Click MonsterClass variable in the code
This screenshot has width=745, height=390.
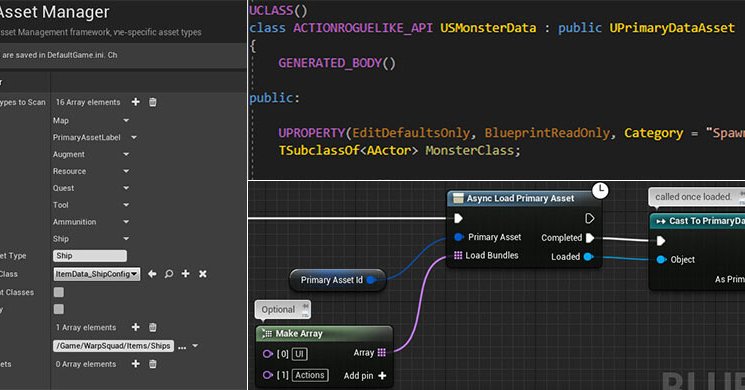point(469,151)
